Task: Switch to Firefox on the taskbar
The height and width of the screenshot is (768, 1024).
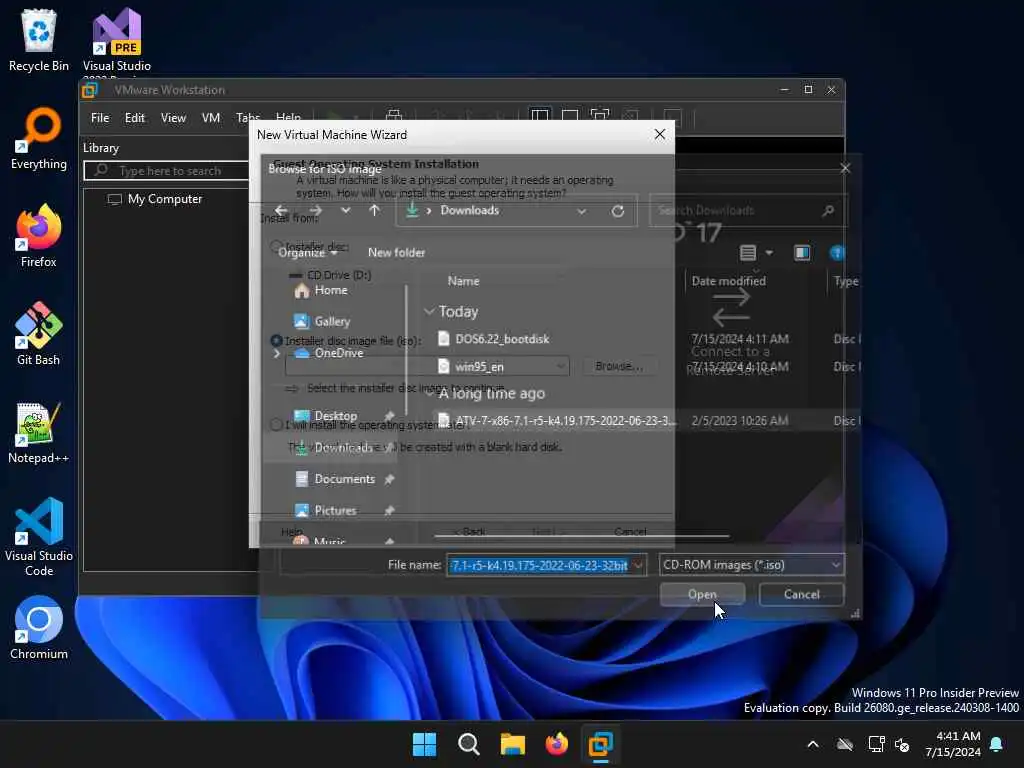Action: (556, 744)
